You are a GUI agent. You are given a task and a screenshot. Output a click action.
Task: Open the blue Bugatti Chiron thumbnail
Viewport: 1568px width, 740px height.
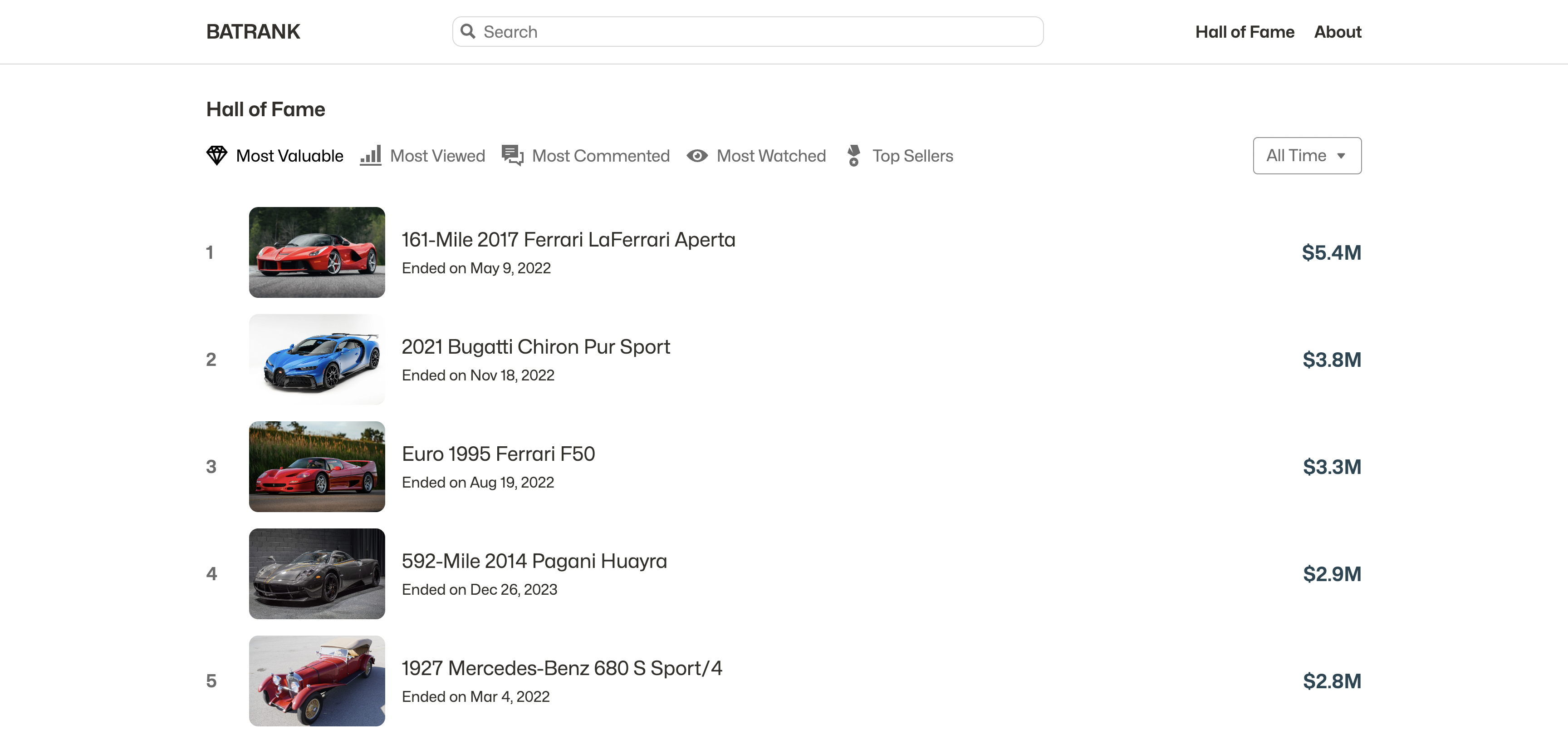click(x=317, y=360)
